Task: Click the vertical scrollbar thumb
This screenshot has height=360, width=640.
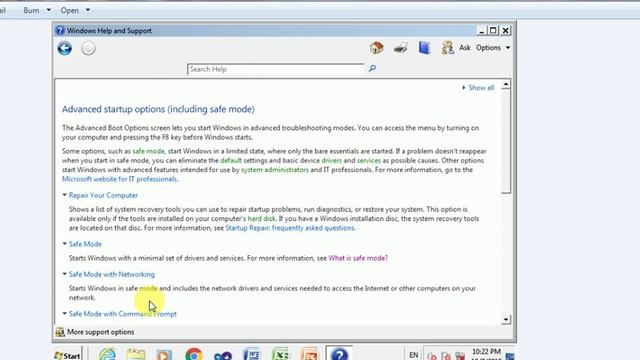Action: coord(506,141)
